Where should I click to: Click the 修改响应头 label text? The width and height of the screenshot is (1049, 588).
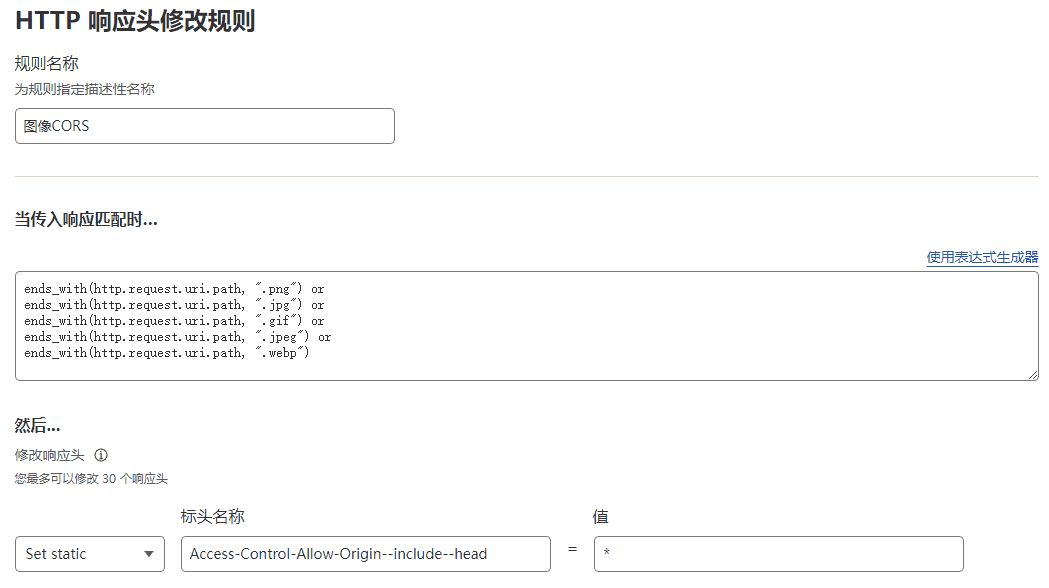(x=49, y=455)
